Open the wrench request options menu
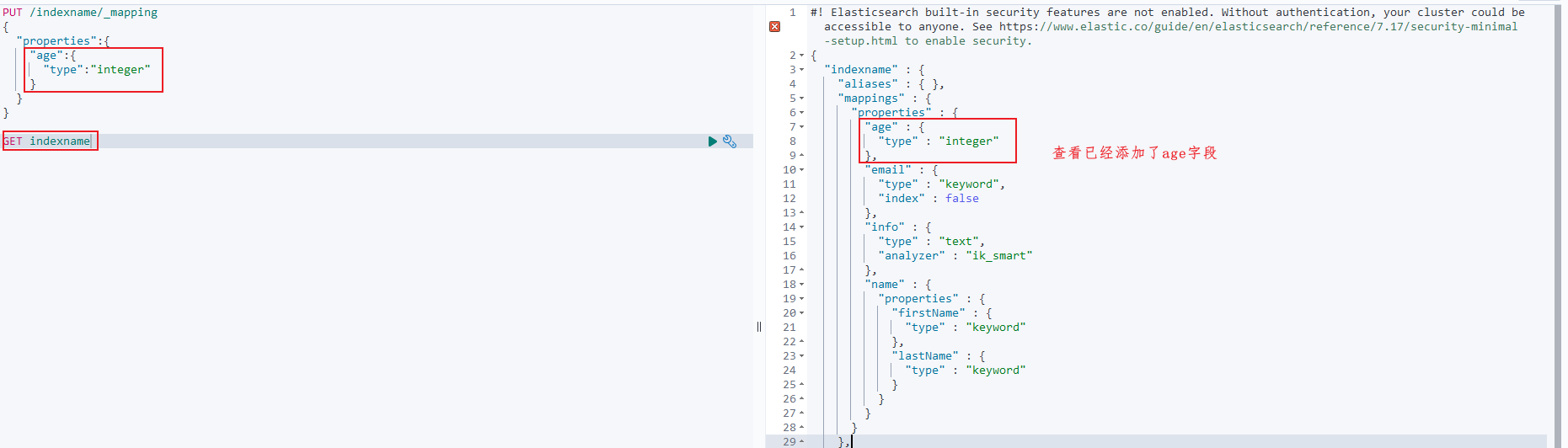This screenshot has height=448, width=1568. pos(730,141)
